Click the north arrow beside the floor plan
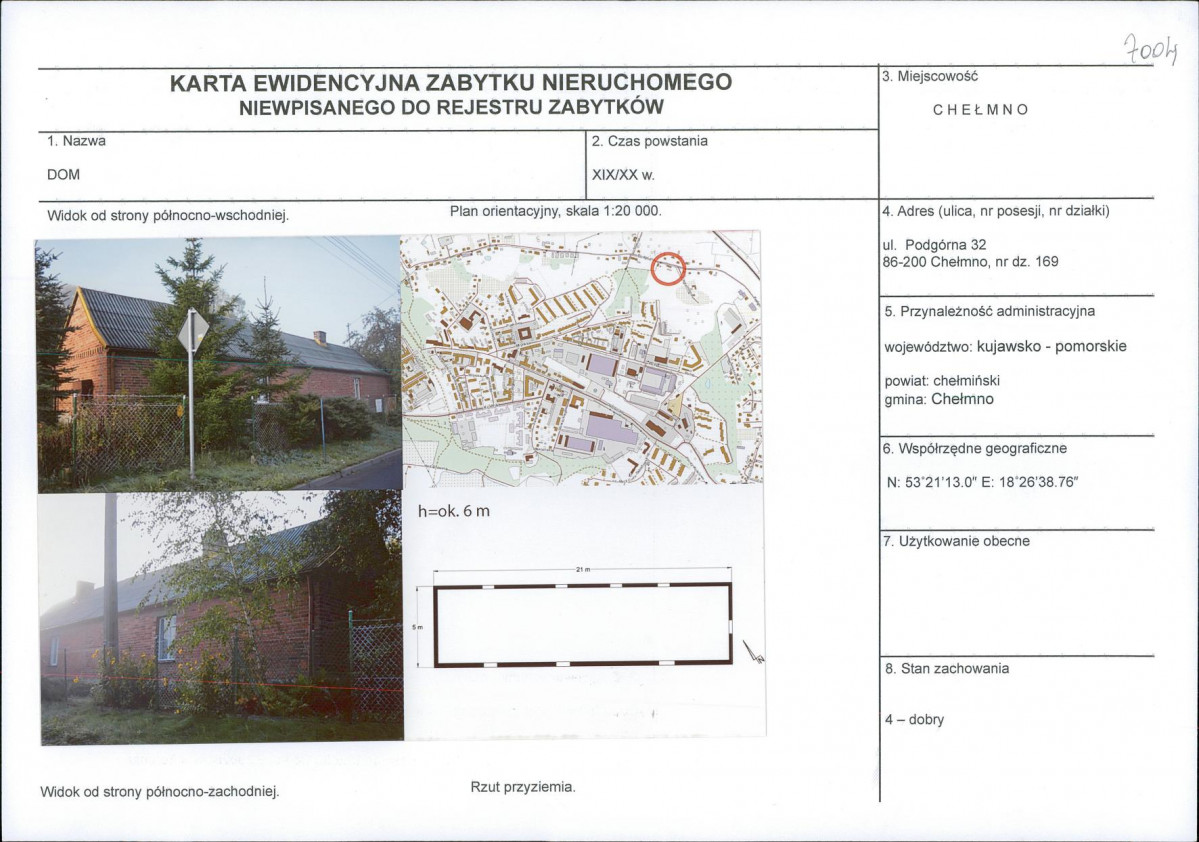Screen dimensions: 1199x842 click(x=754, y=652)
